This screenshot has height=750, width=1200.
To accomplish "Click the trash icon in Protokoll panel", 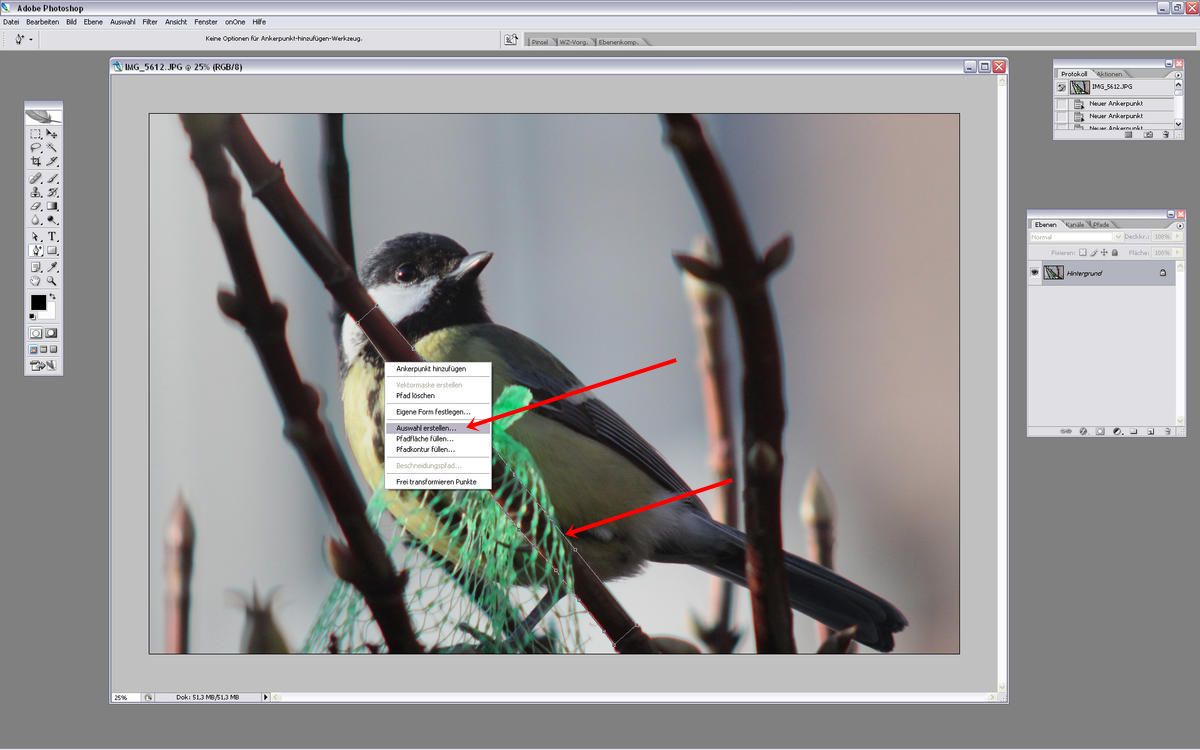I will point(1165,134).
